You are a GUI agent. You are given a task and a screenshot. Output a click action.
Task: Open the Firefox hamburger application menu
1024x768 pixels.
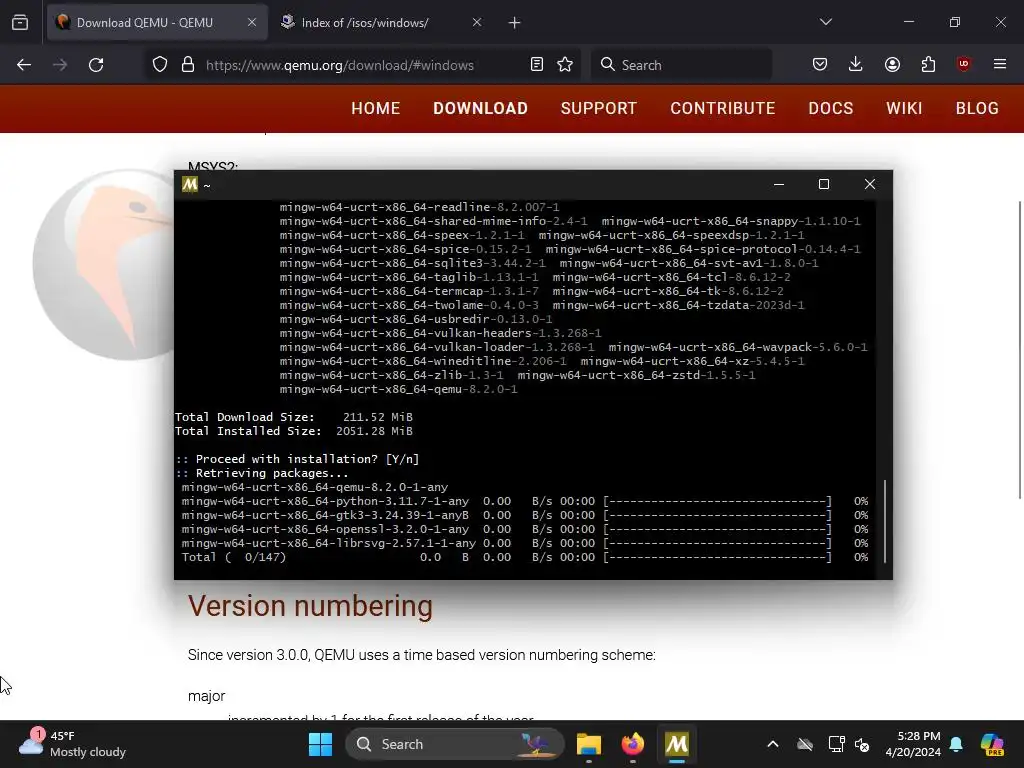click(x=1000, y=64)
